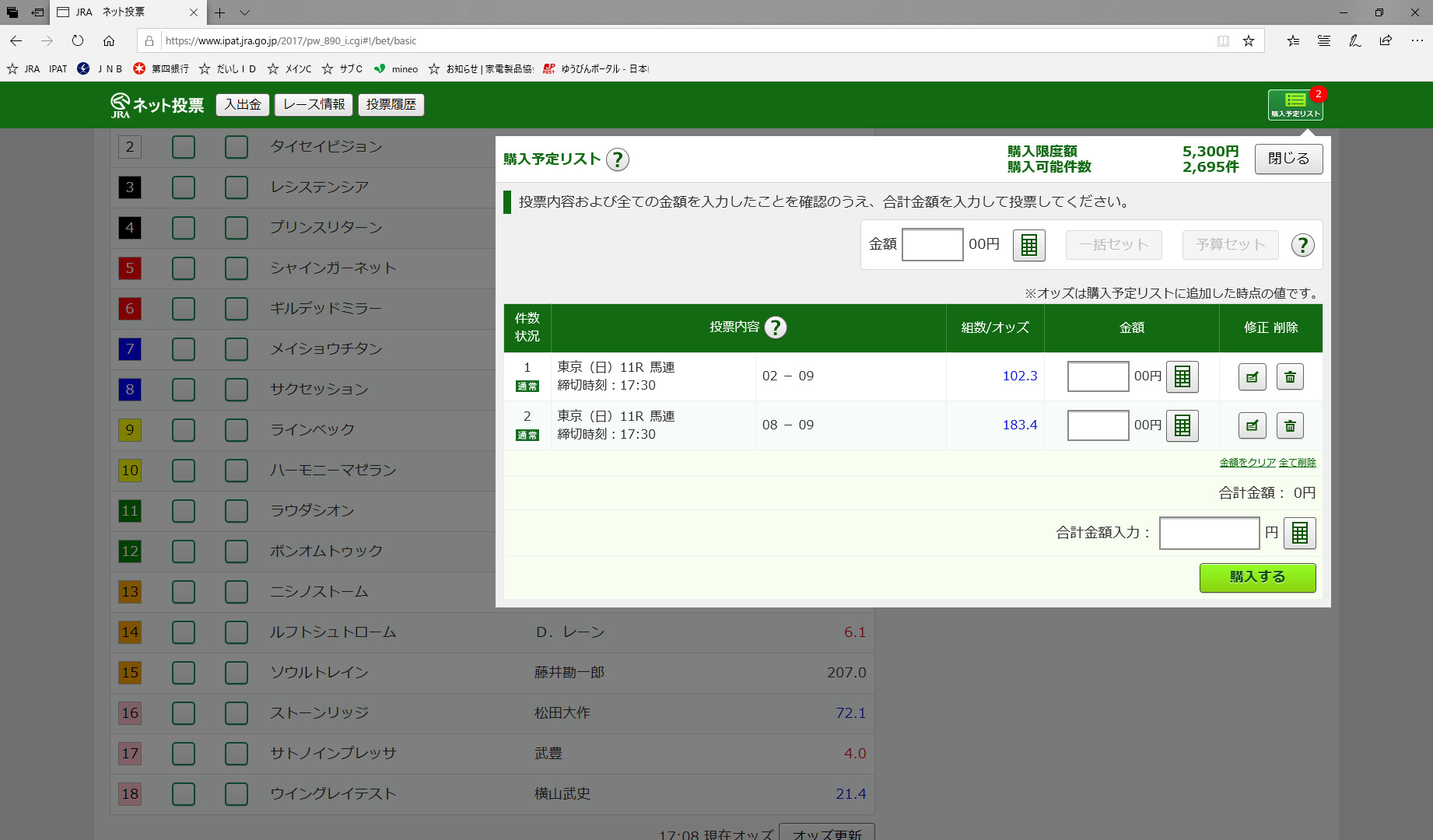Tick first checkbox for horse 14 ルフトシュトローム

coord(184,632)
